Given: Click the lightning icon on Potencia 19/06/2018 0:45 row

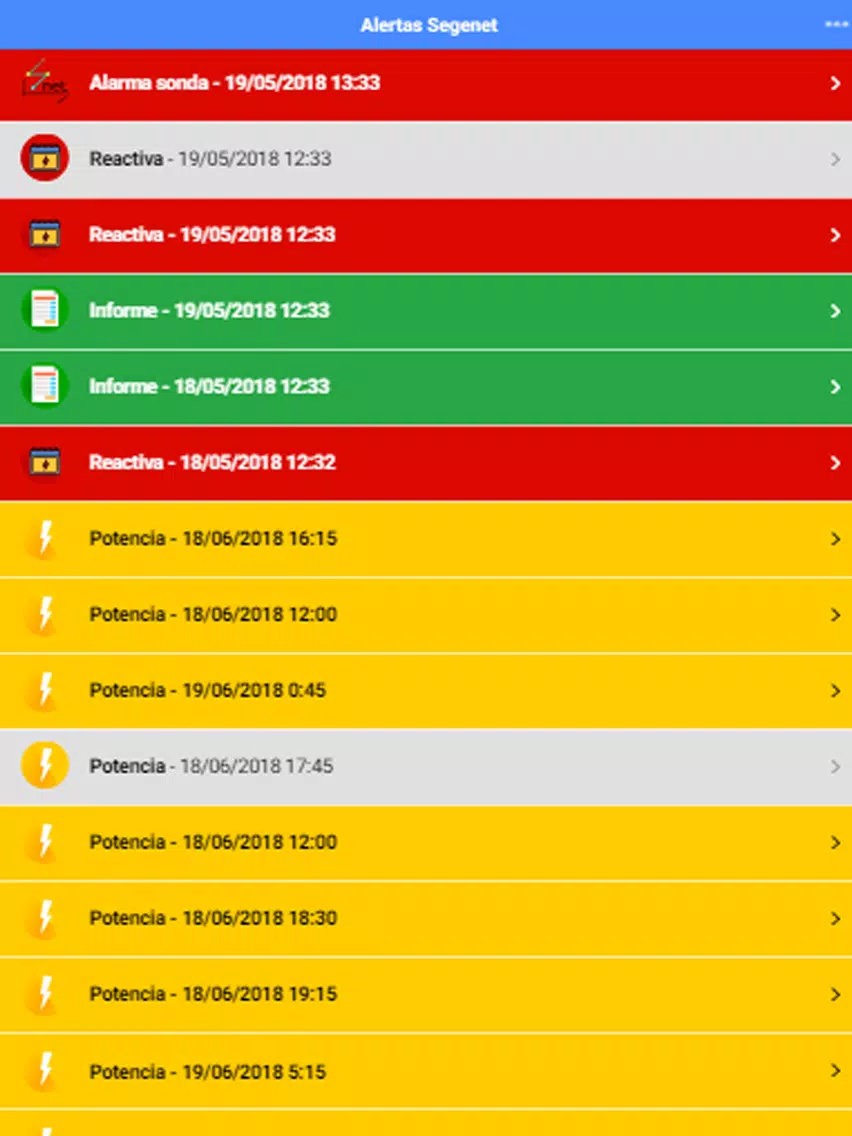Looking at the screenshot, I should point(43,690).
